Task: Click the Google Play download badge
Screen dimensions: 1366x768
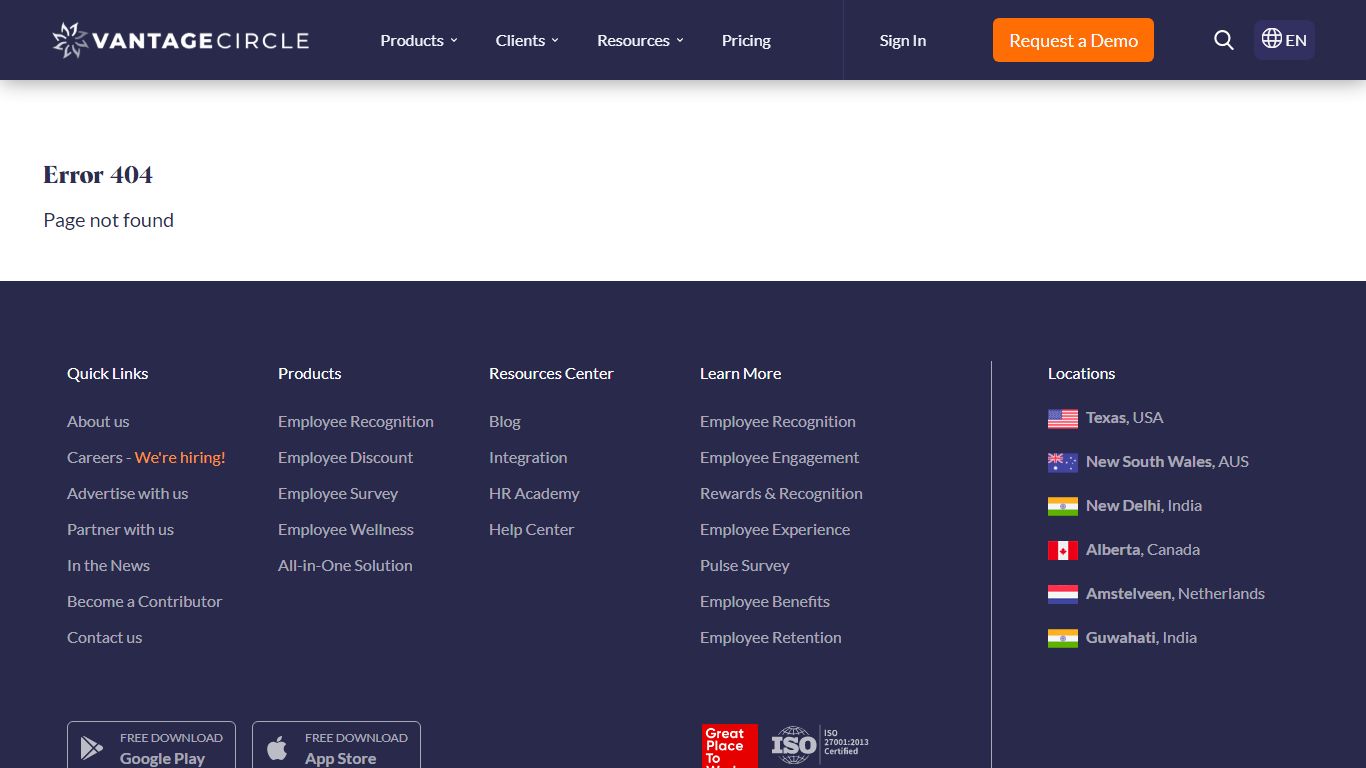Action: (151, 746)
